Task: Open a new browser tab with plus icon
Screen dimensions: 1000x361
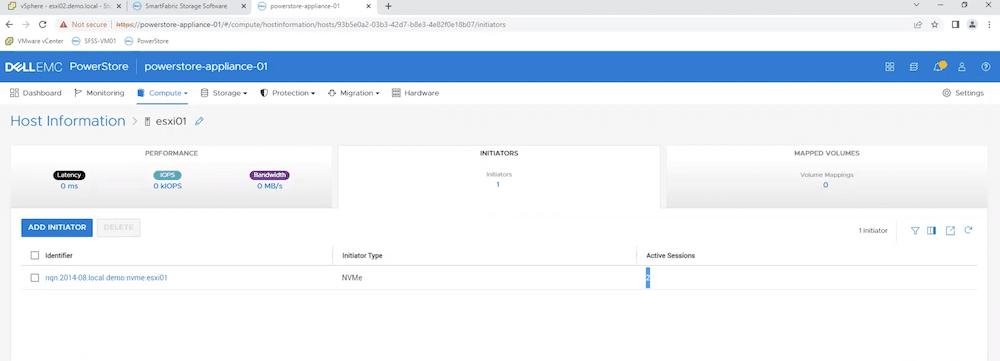Action: pos(388,6)
